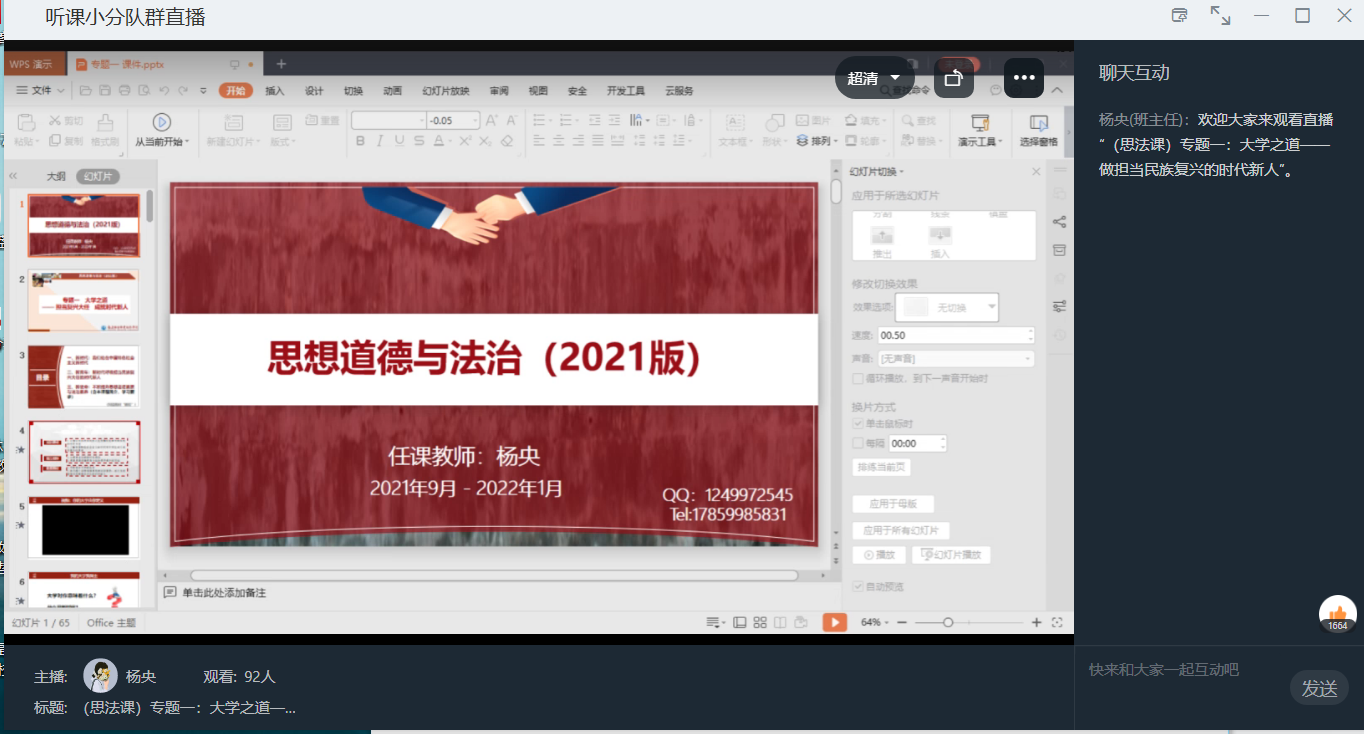Select slide 3 thumbnail in the slide panel

tap(84, 377)
